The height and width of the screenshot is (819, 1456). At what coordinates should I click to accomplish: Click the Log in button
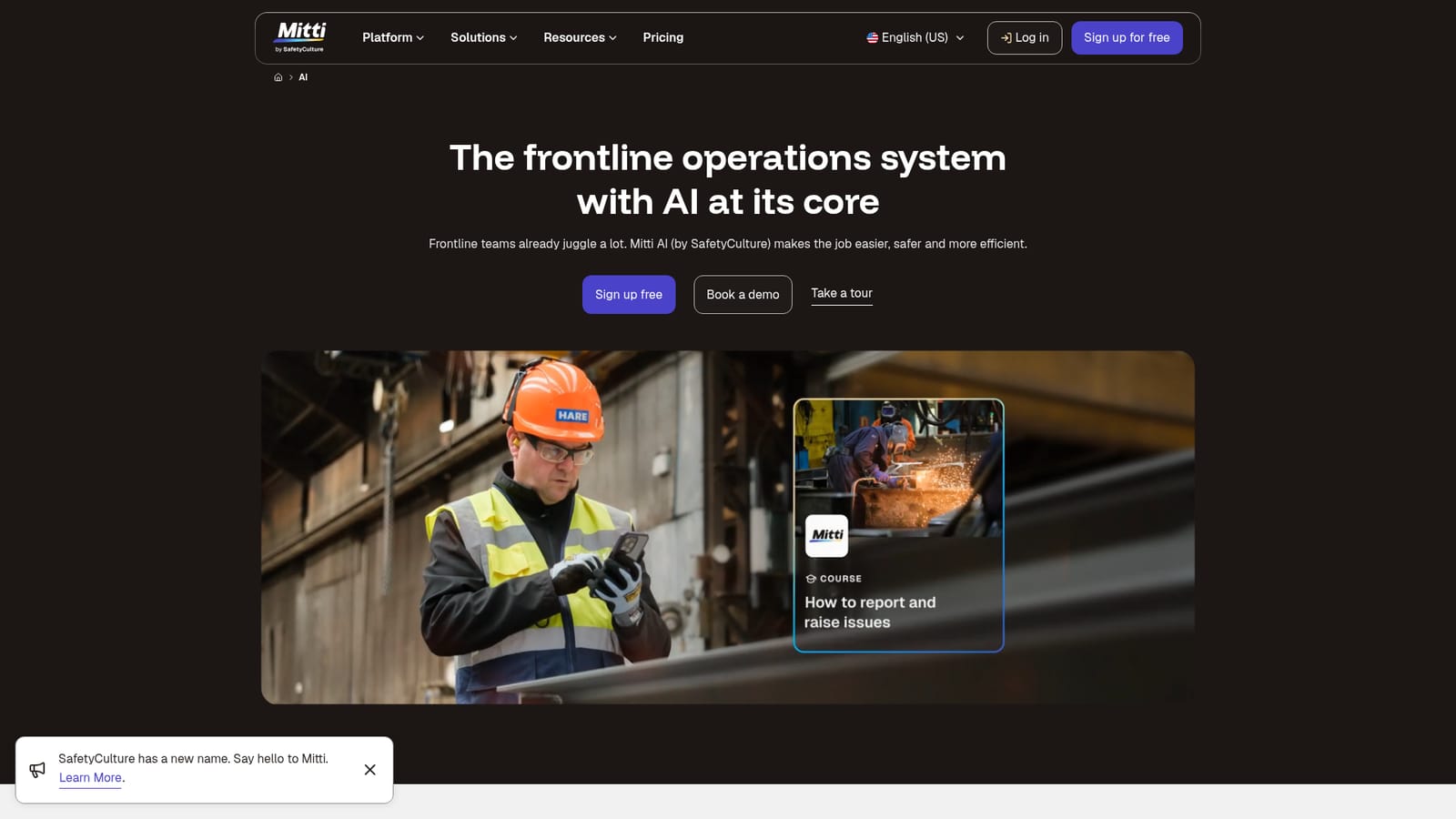tap(1025, 38)
